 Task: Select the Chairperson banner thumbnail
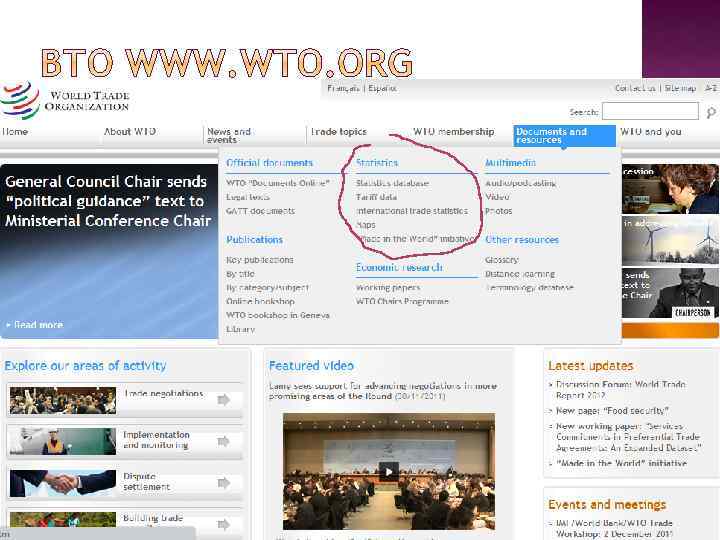tap(670, 293)
